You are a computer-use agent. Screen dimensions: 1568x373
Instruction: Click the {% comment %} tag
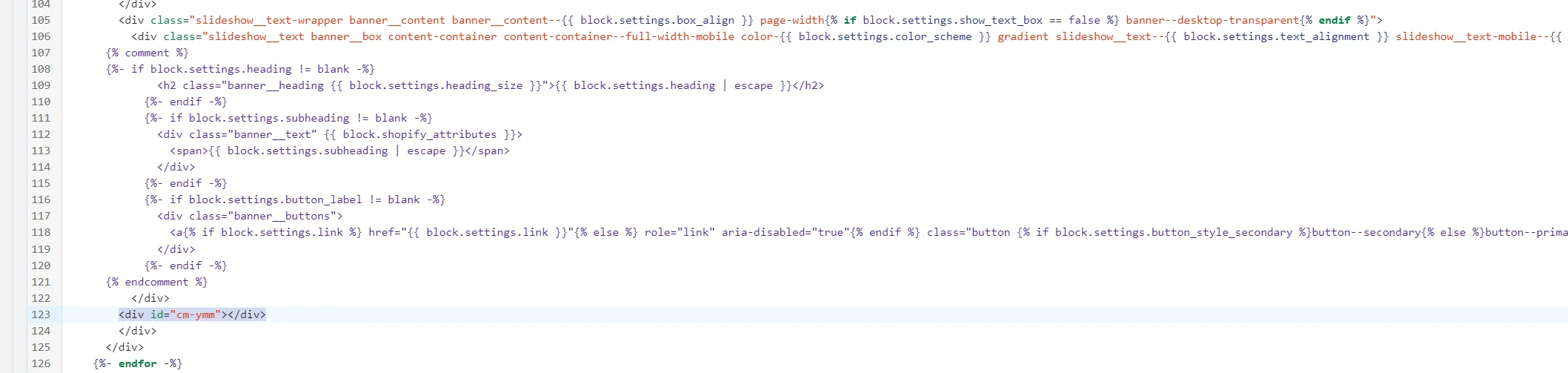point(147,53)
